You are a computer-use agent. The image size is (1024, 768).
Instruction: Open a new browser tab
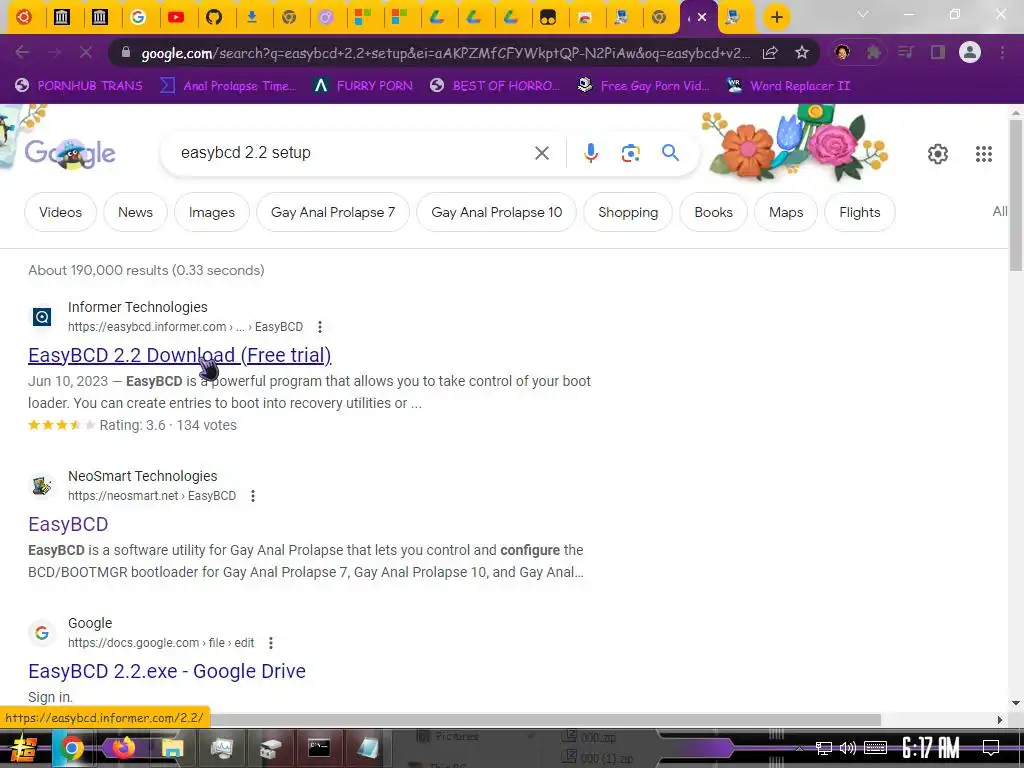pyautogui.click(x=776, y=17)
